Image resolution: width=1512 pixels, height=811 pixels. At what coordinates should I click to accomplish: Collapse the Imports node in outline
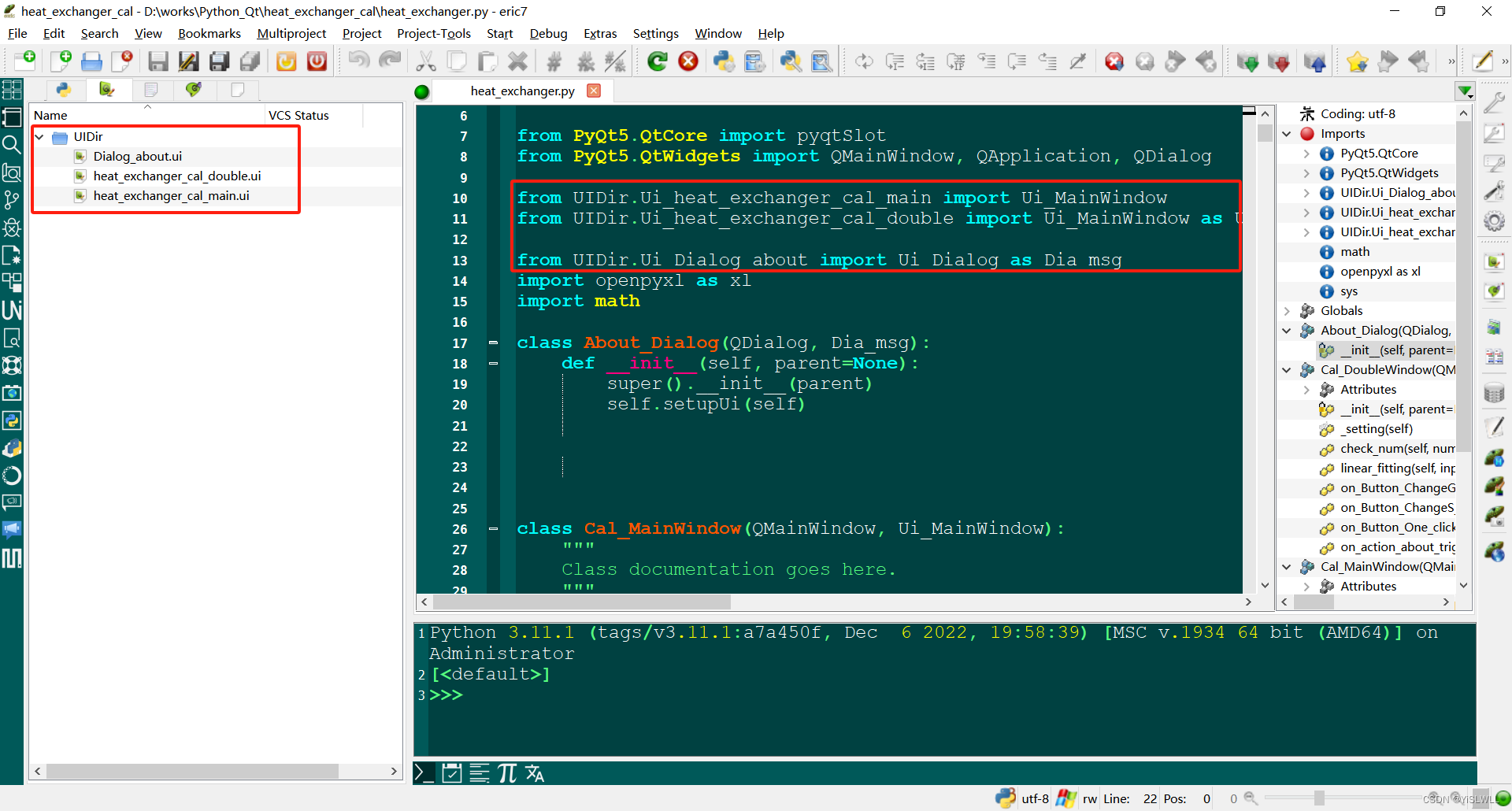click(x=1287, y=134)
